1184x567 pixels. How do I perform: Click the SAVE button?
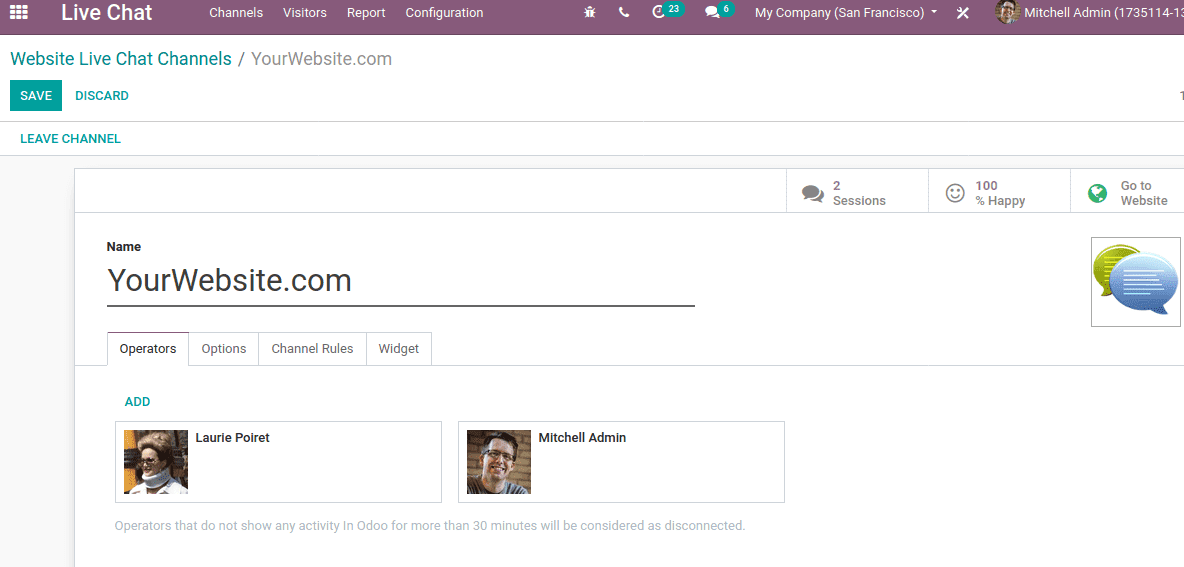pyautogui.click(x=35, y=96)
